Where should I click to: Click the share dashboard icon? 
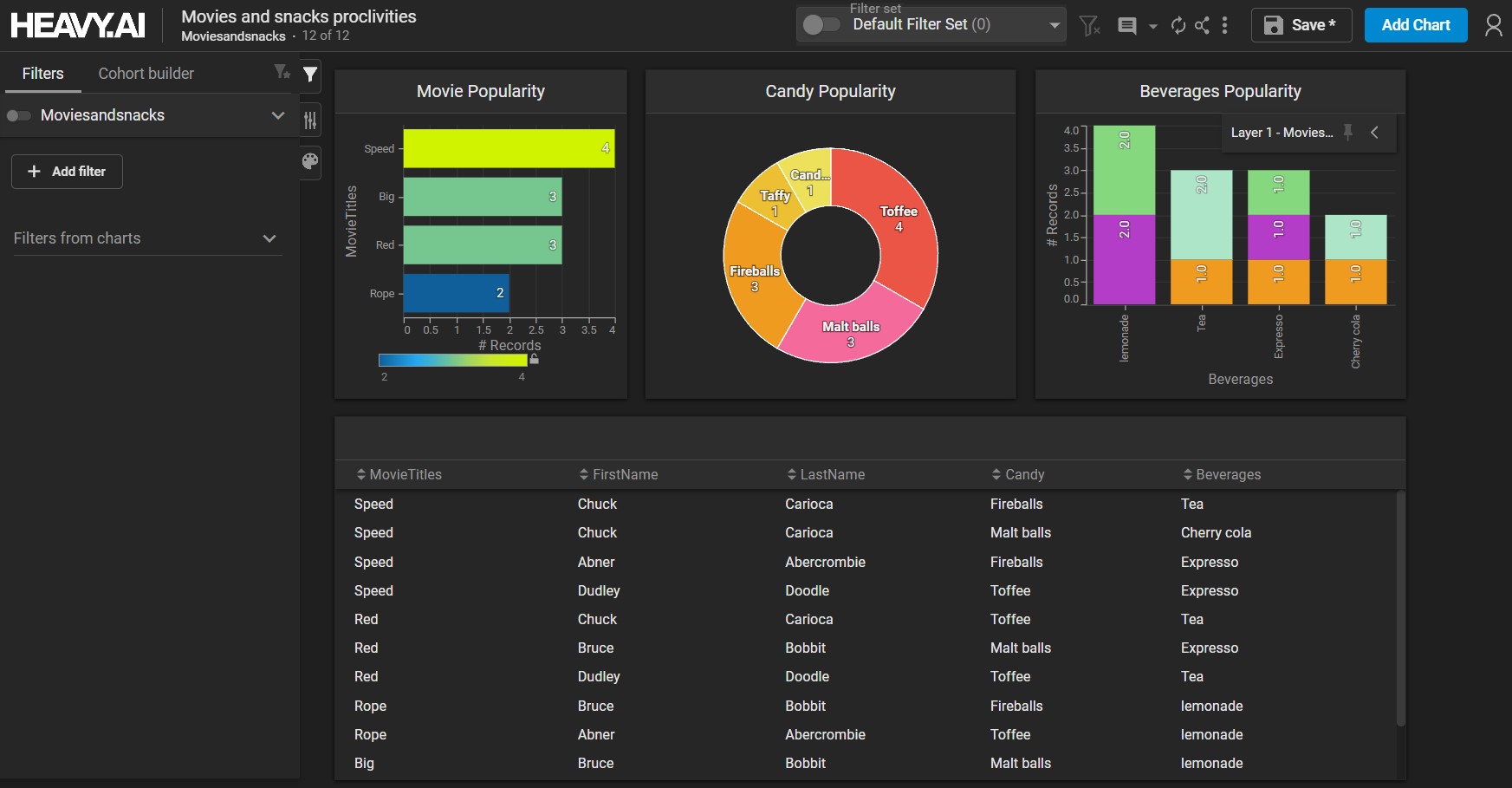pos(1202,26)
